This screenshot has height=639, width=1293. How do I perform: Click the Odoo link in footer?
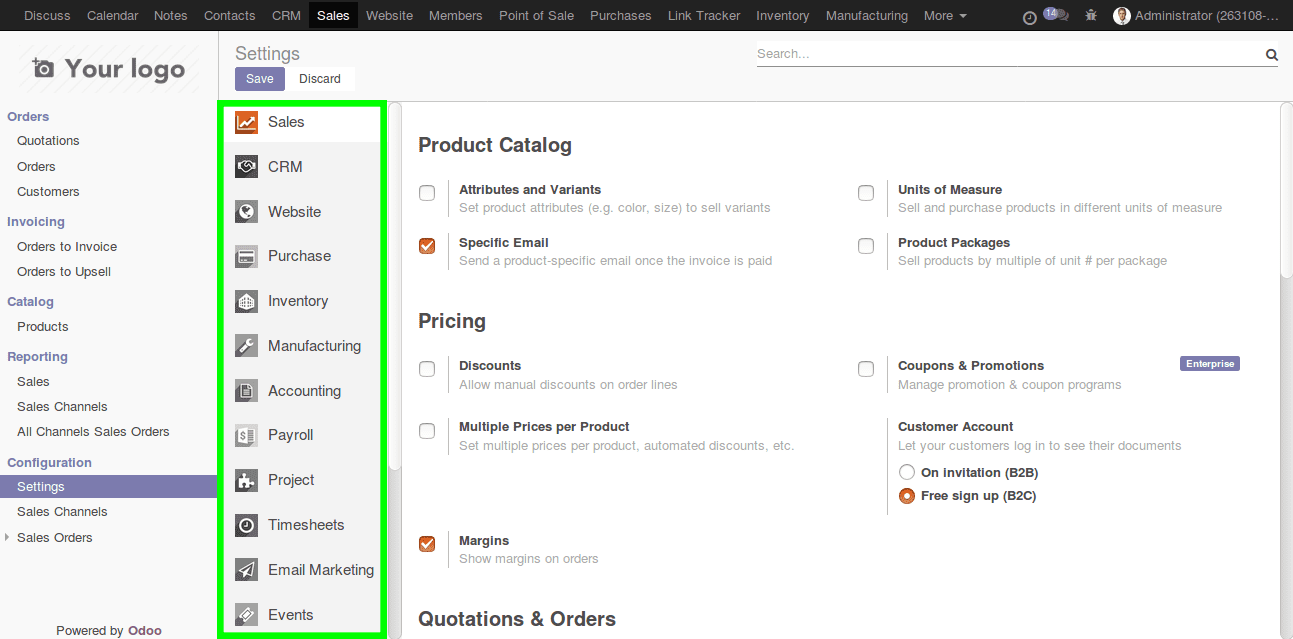145,631
